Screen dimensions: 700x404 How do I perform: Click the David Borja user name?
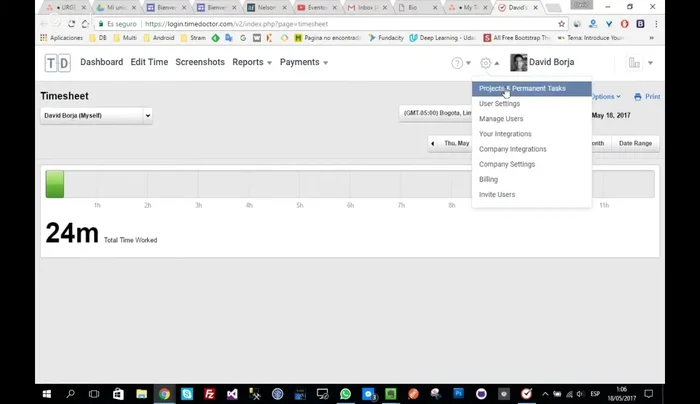pos(552,62)
